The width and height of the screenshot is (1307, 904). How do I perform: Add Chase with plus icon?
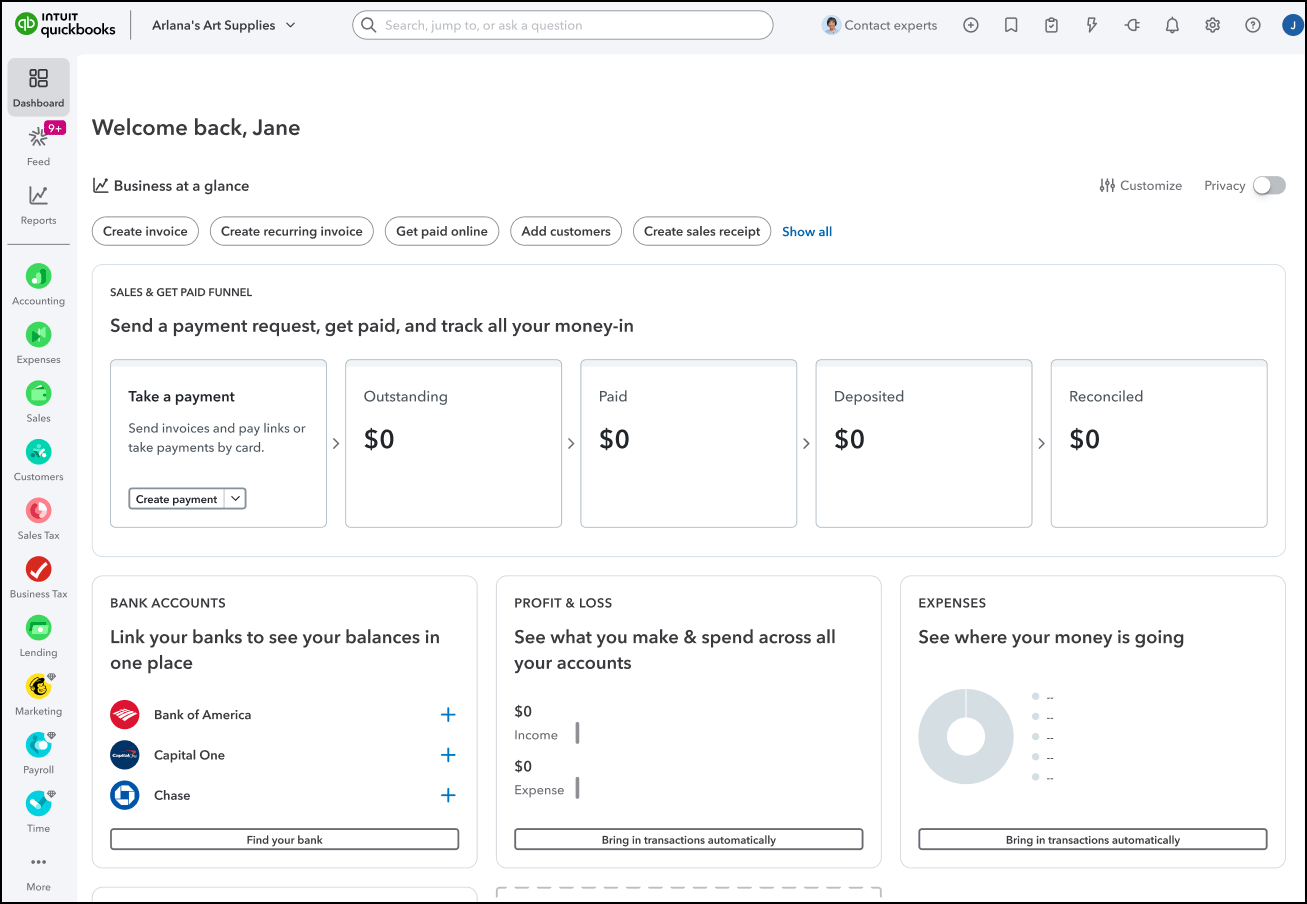pyautogui.click(x=448, y=795)
